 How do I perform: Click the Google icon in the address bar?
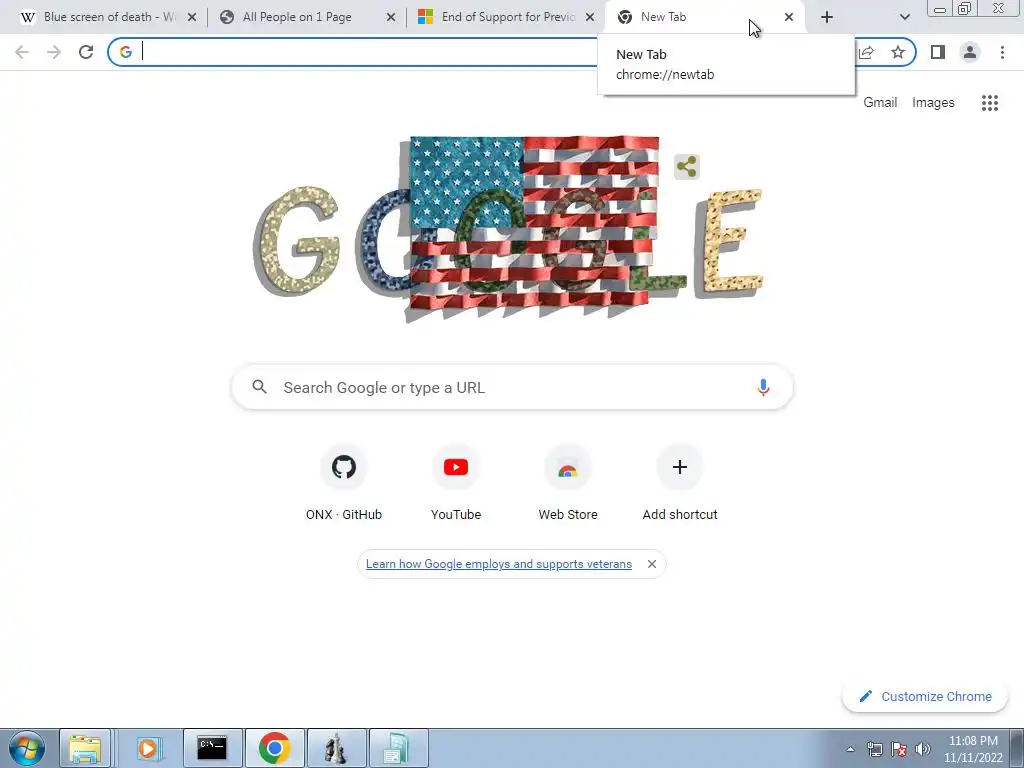pos(126,52)
